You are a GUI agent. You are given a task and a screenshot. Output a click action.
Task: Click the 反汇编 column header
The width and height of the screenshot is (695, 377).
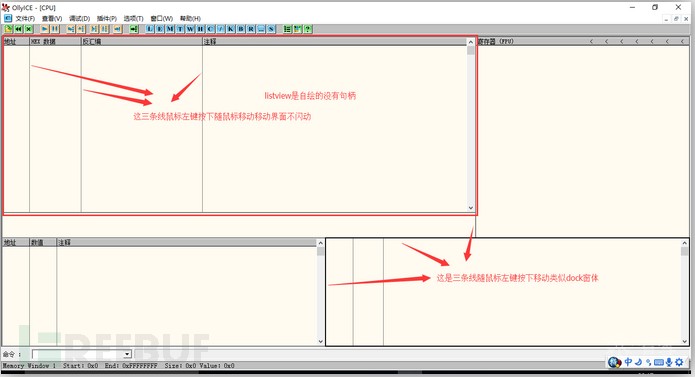(142, 42)
